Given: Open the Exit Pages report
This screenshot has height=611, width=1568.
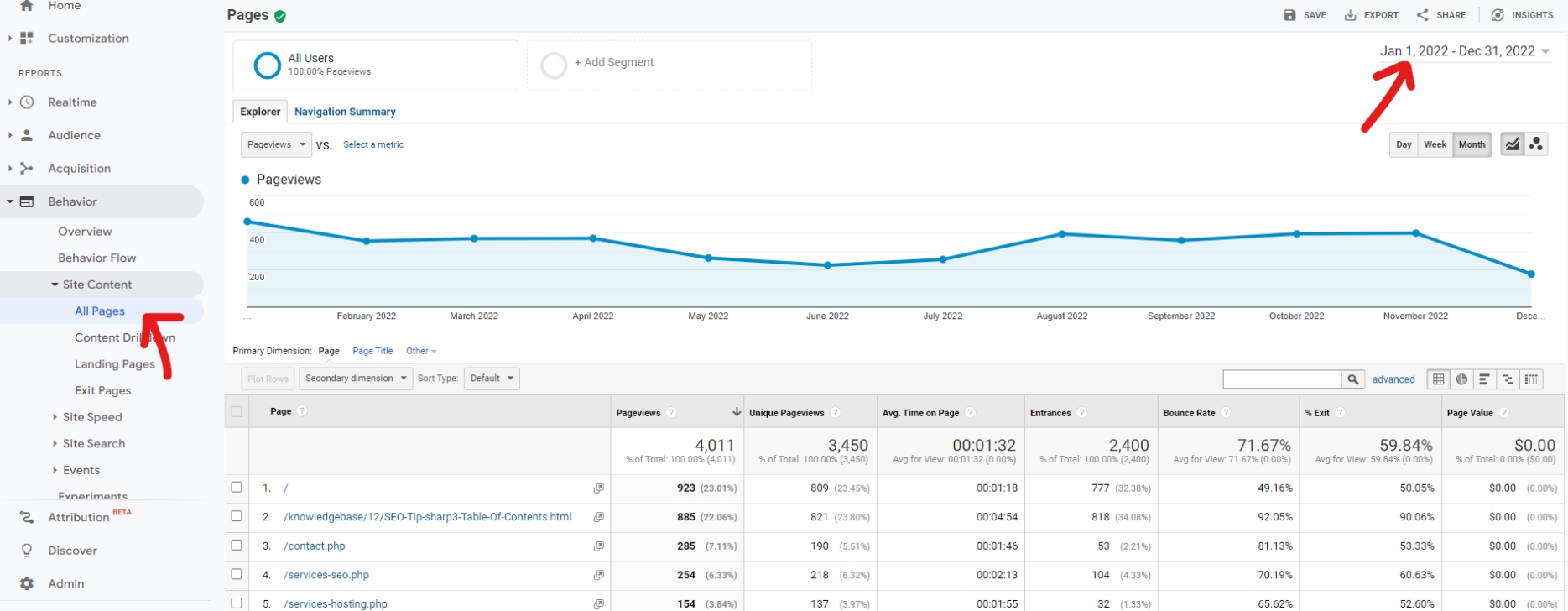Looking at the screenshot, I should point(102,391).
